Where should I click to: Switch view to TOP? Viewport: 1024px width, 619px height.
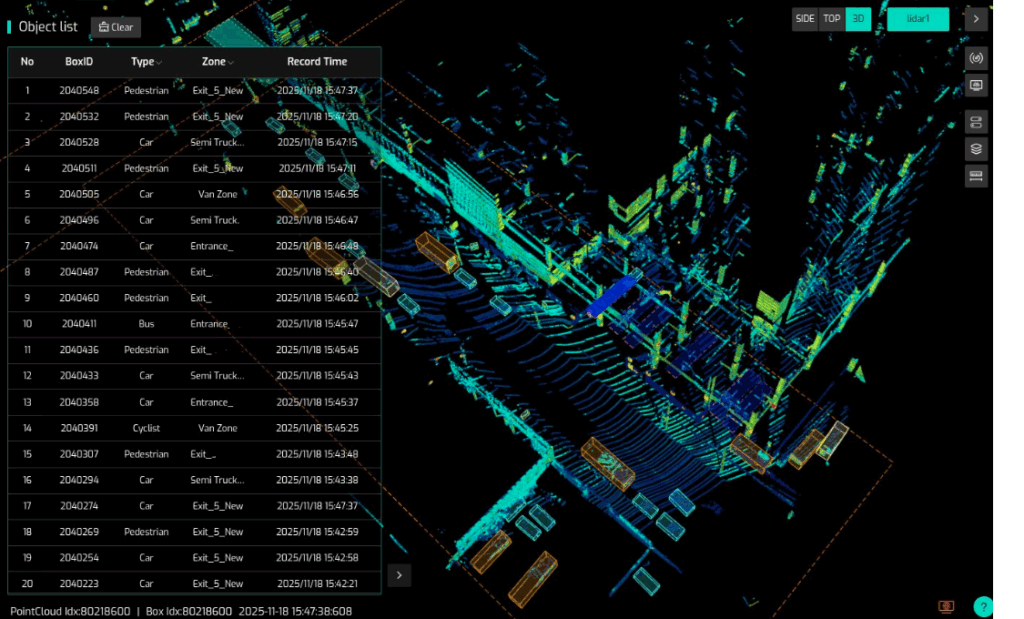click(832, 19)
